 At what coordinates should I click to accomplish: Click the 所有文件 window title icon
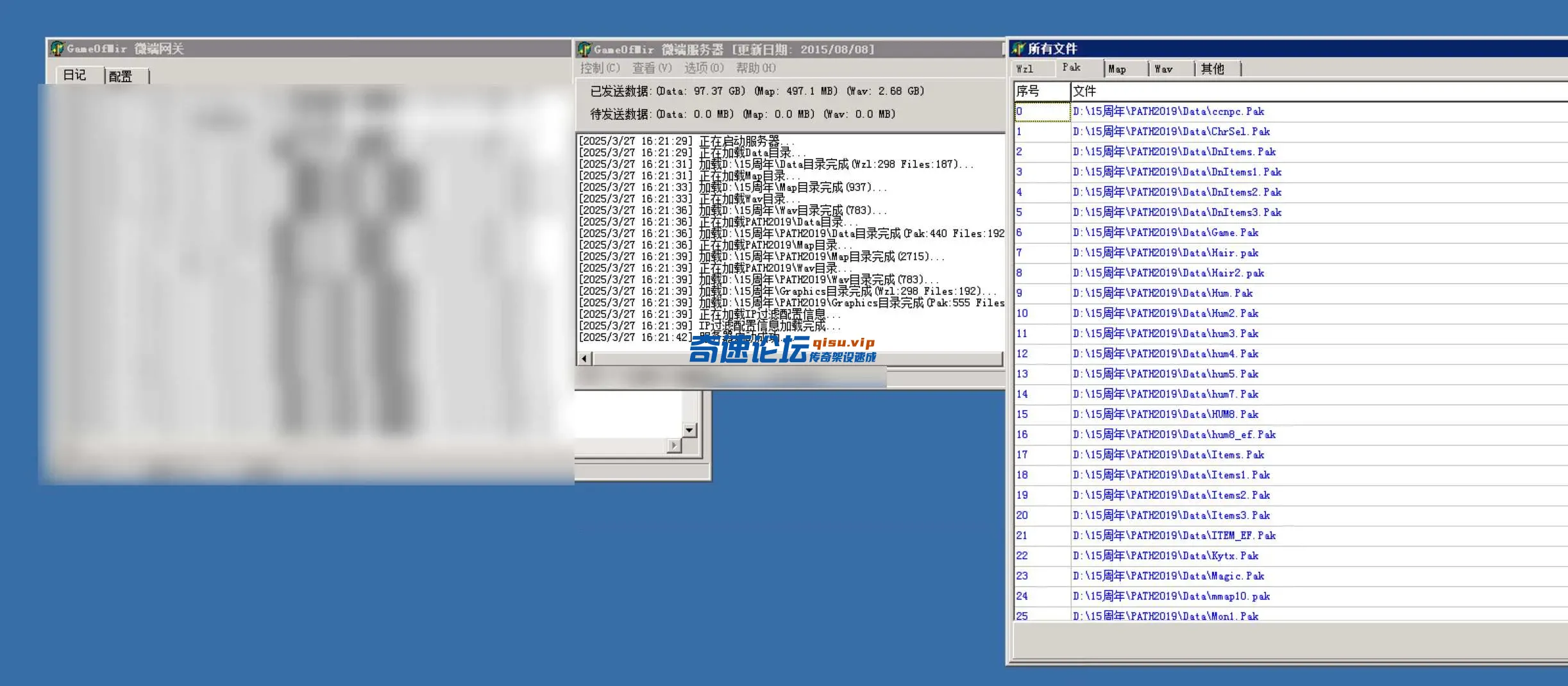(1018, 49)
